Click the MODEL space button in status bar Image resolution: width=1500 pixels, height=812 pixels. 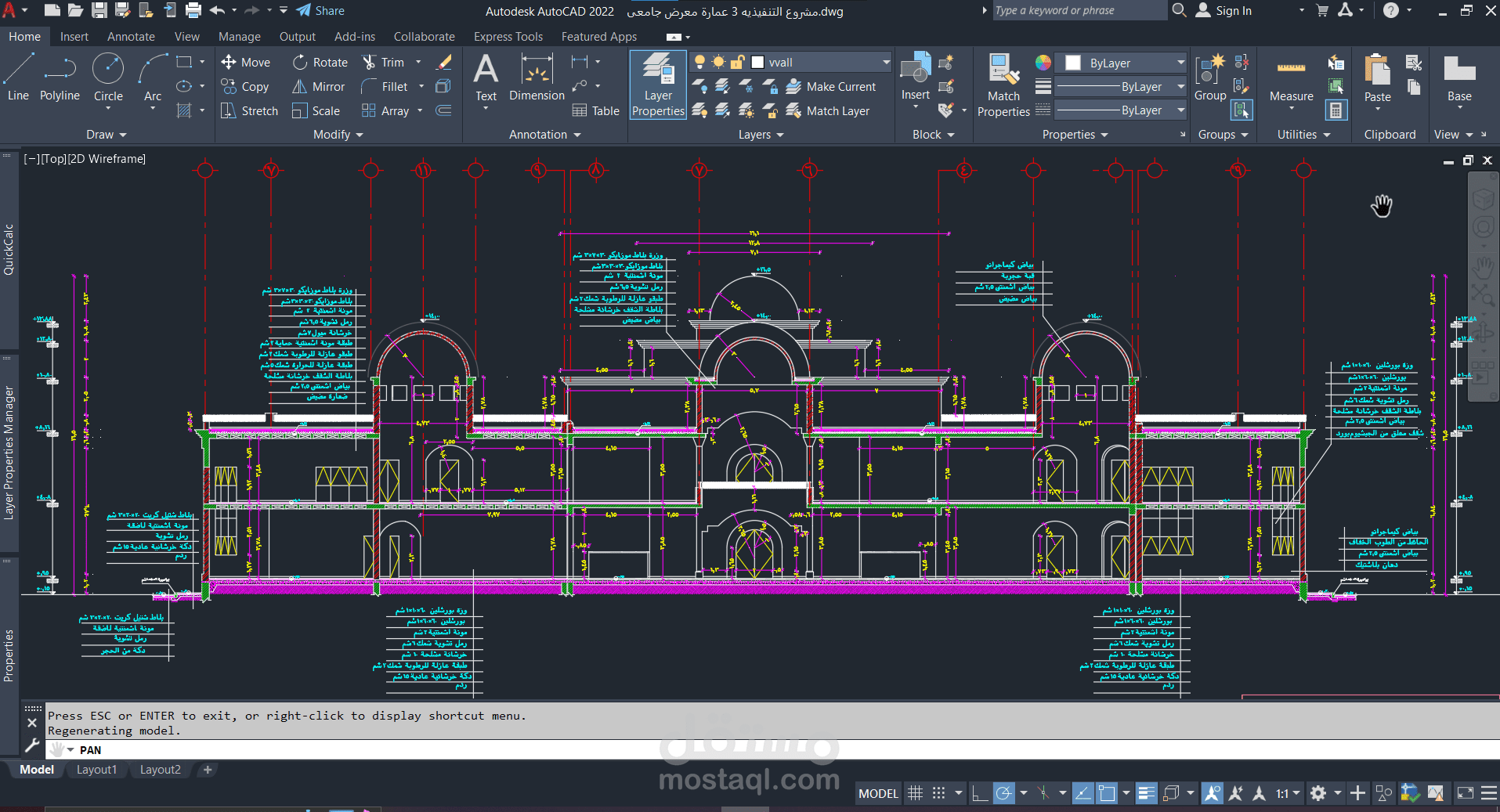pos(878,793)
